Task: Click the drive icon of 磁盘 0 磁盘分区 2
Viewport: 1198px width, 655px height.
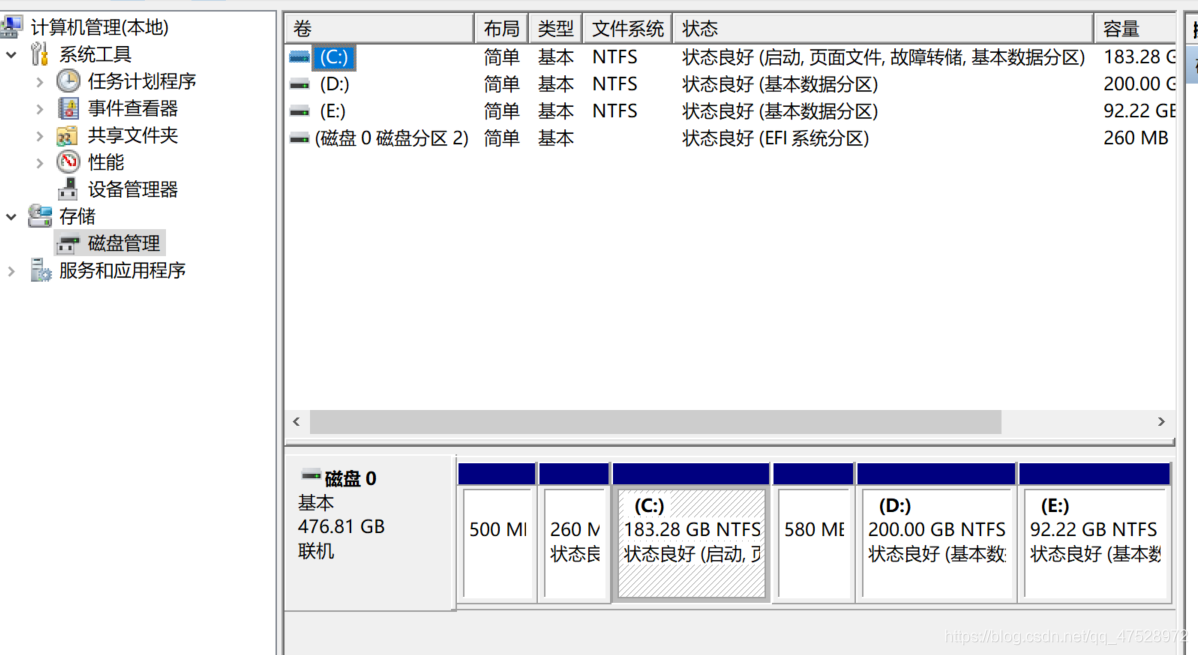Action: pyautogui.click(x=300, y=138)
